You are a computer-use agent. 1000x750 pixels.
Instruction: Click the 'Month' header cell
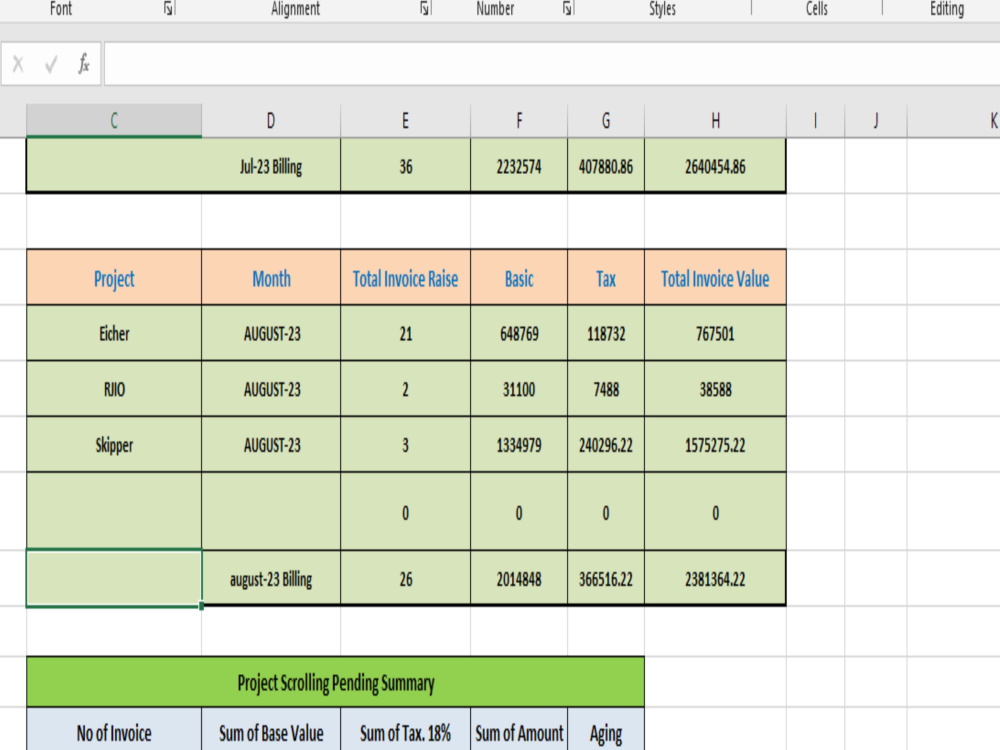[x=271, y=278]
